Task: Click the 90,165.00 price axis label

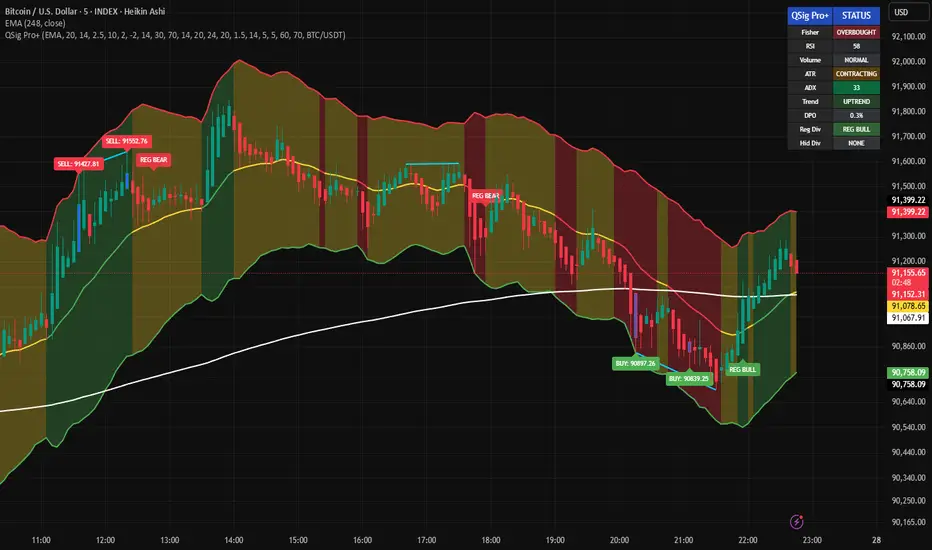Action: pyautogui.click(x=908, y=523)
